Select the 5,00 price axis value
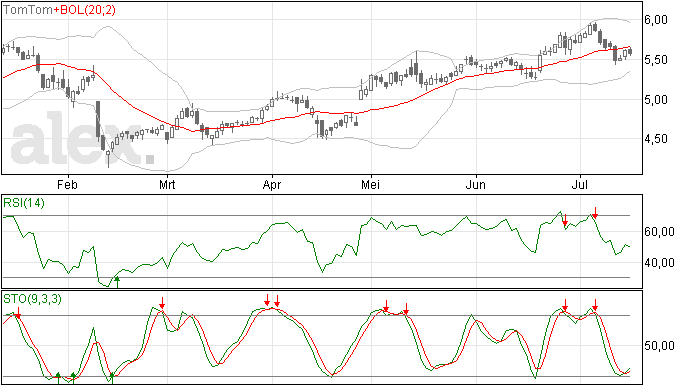690x387 pixels. 656,100
